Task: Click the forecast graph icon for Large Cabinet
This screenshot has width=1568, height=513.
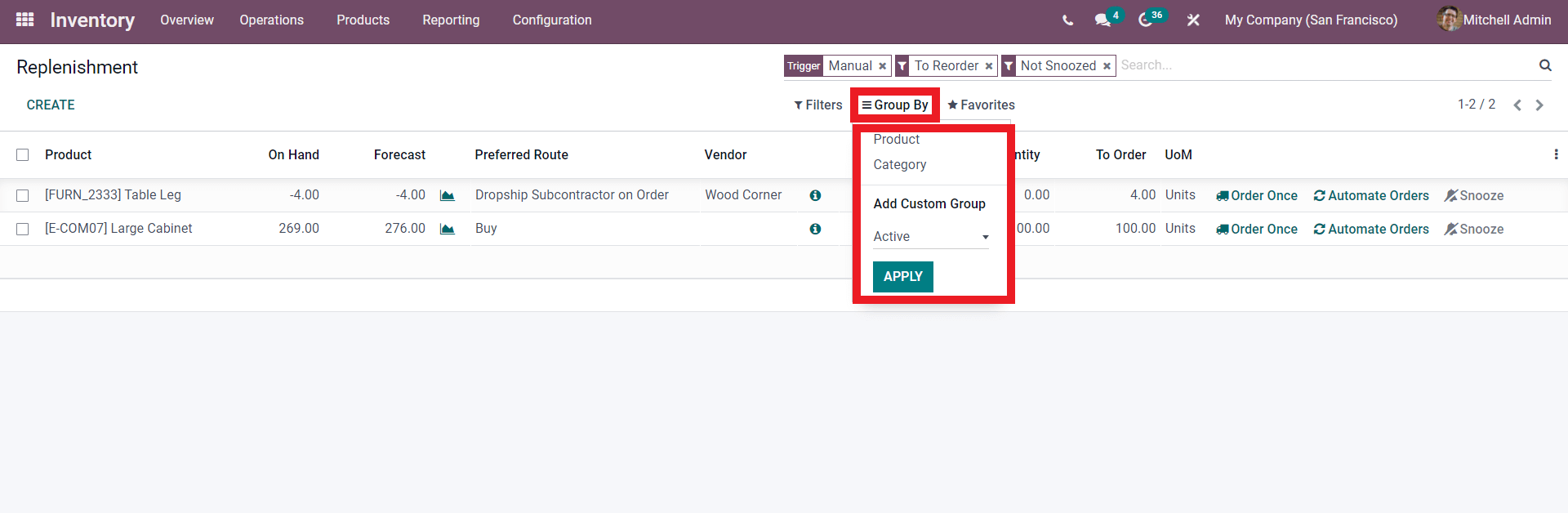Action: 447,229
